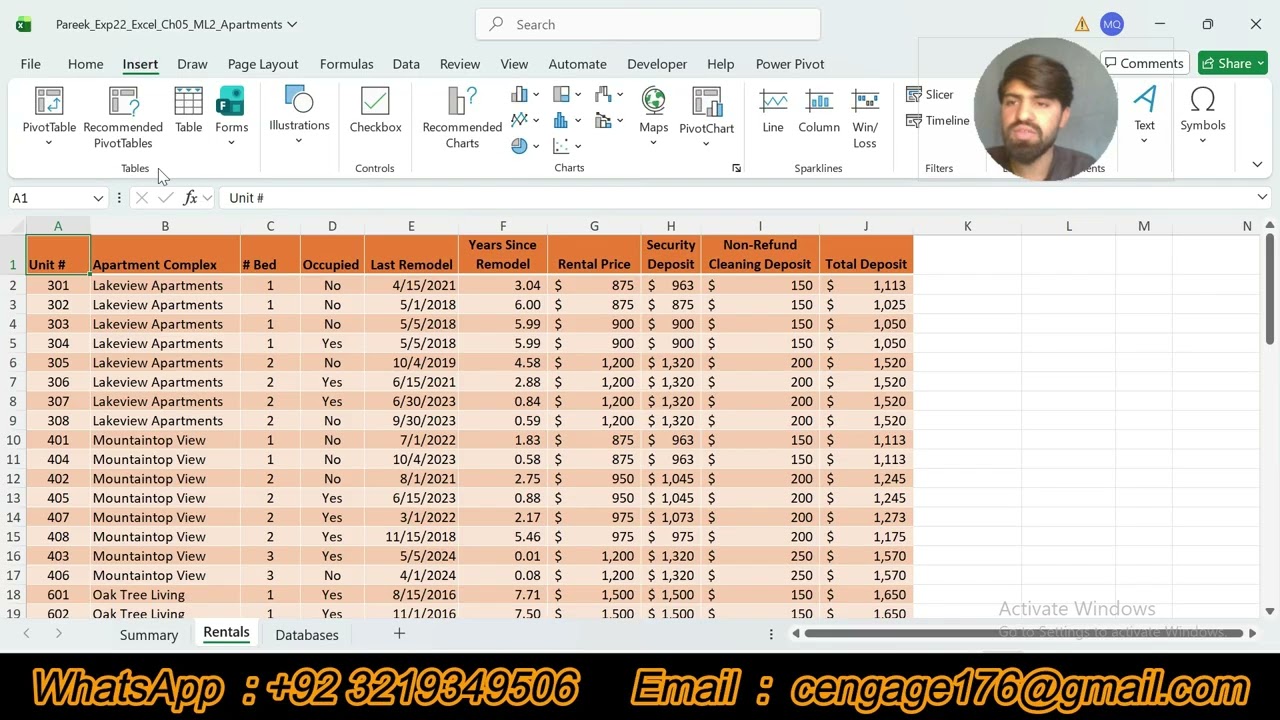Screen dimensions: 1280x720
Task: Open the Power Pivot tab
Action: (x=790, y=64)
